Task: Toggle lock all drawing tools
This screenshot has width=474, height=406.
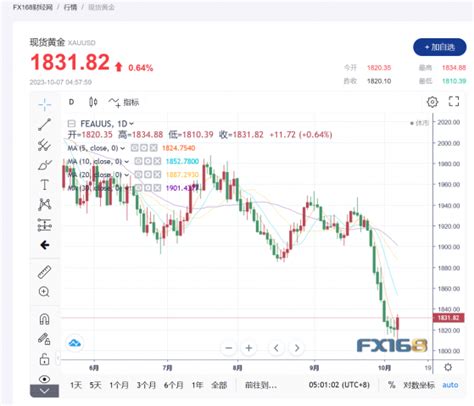Action: coord(45,359)
